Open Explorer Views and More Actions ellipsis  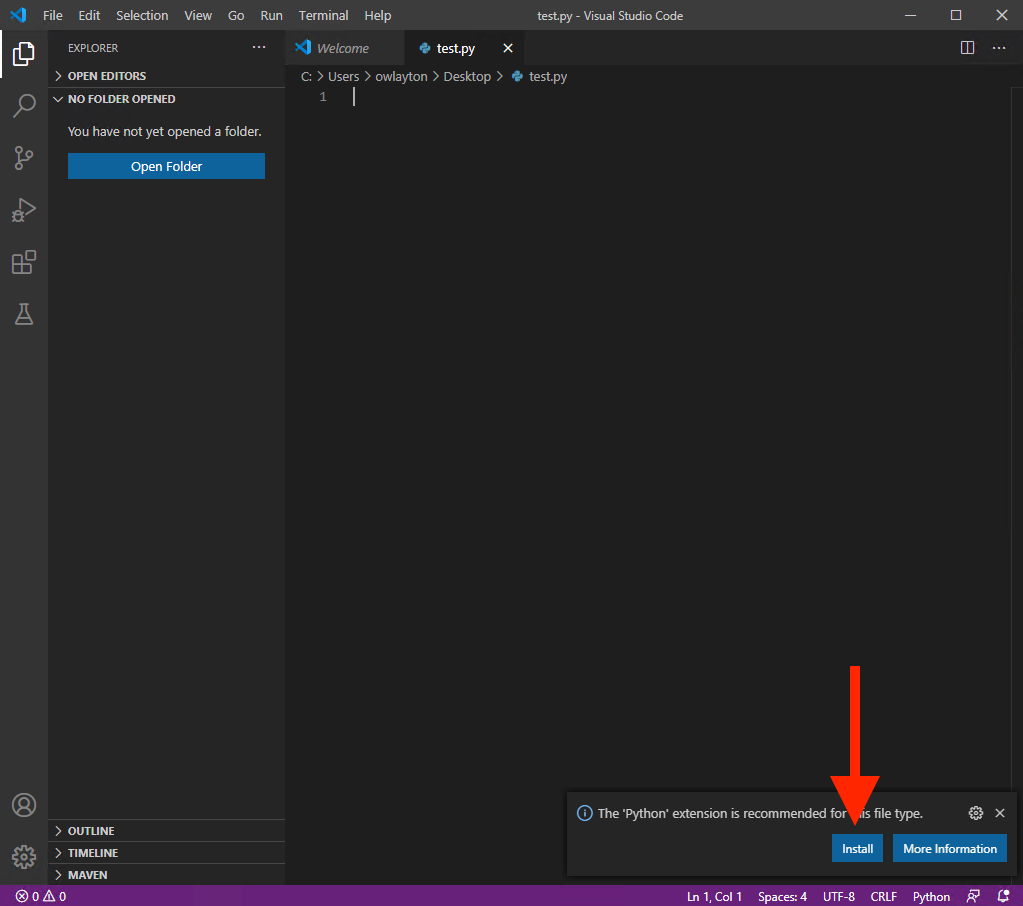click(x=259, y=48)
